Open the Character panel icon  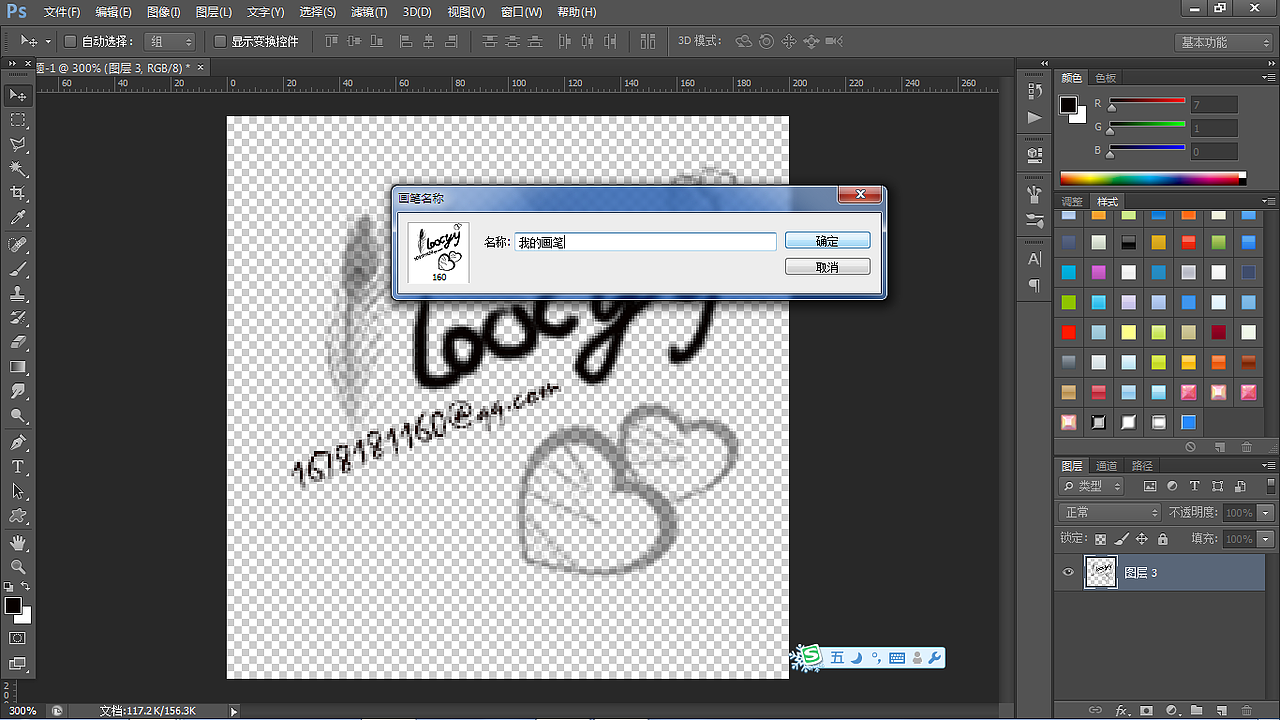point(1035,260)
